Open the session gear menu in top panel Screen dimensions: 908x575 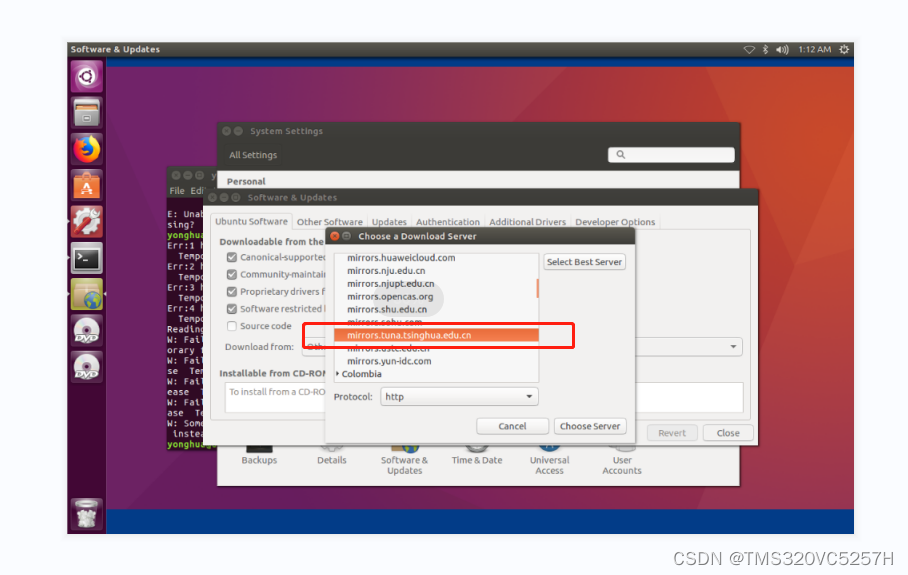844,50
